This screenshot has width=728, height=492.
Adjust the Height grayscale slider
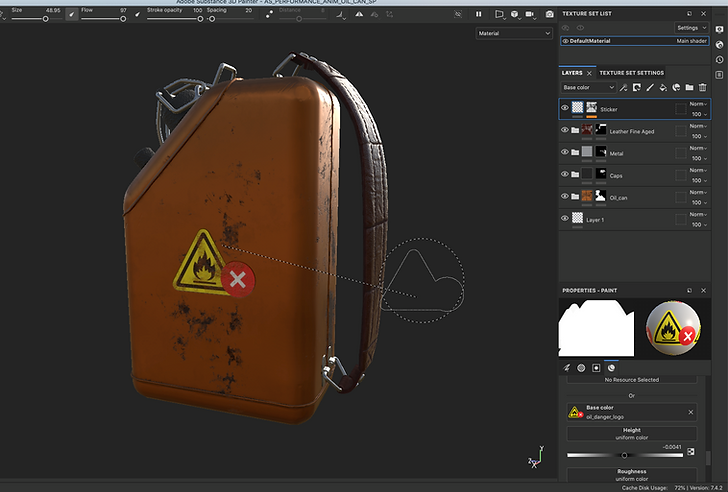624,455
